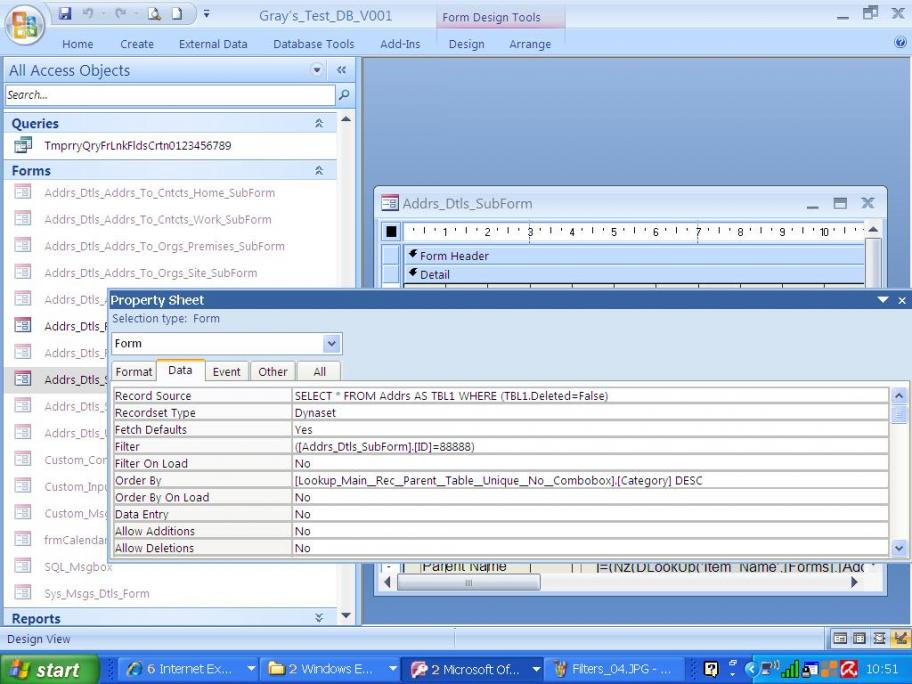The image size is (912, 684).
Task: Click the Save icon in Quick Access Toolbar
Action: click(x=66, y=15)
